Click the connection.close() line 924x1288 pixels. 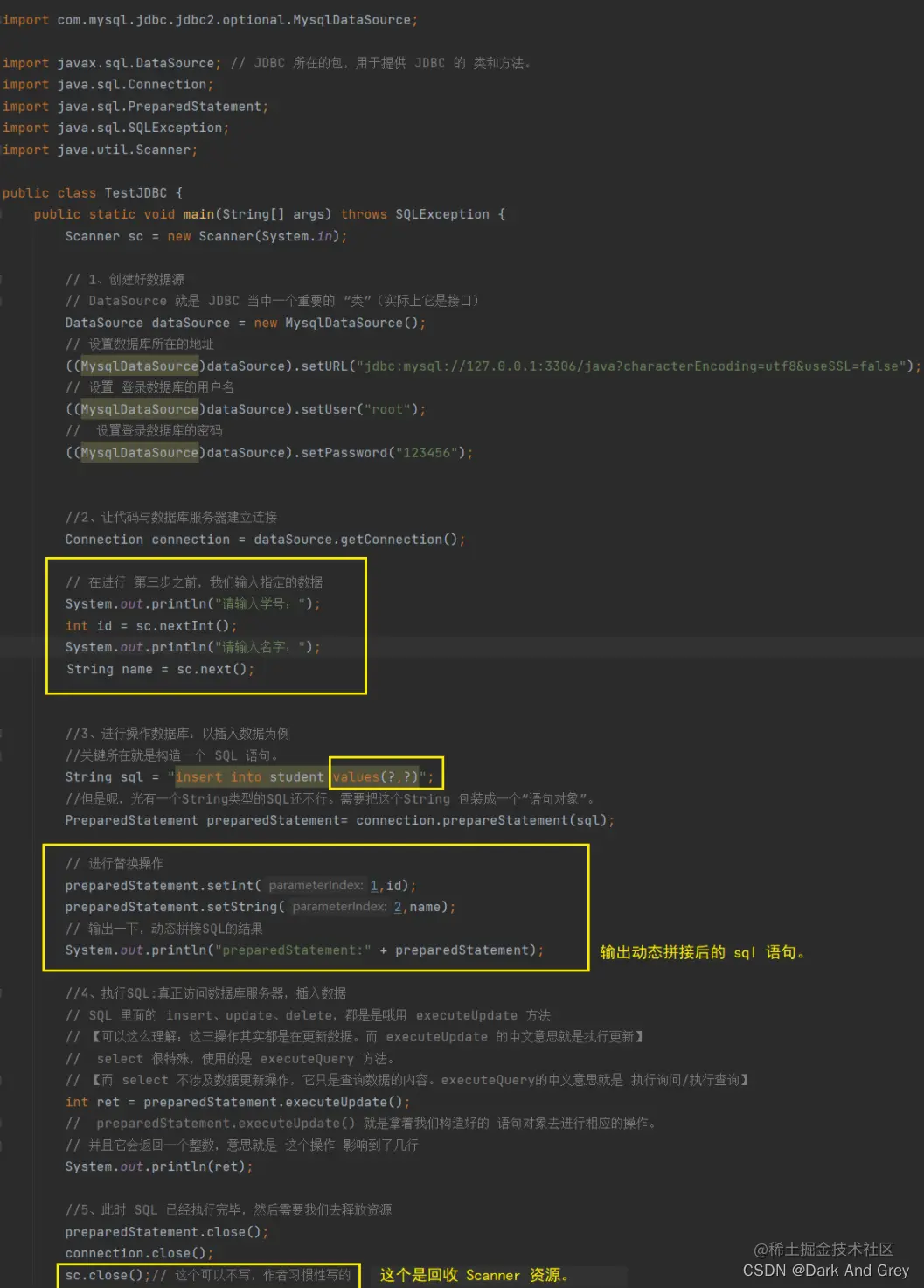(x=139, y=1253)
